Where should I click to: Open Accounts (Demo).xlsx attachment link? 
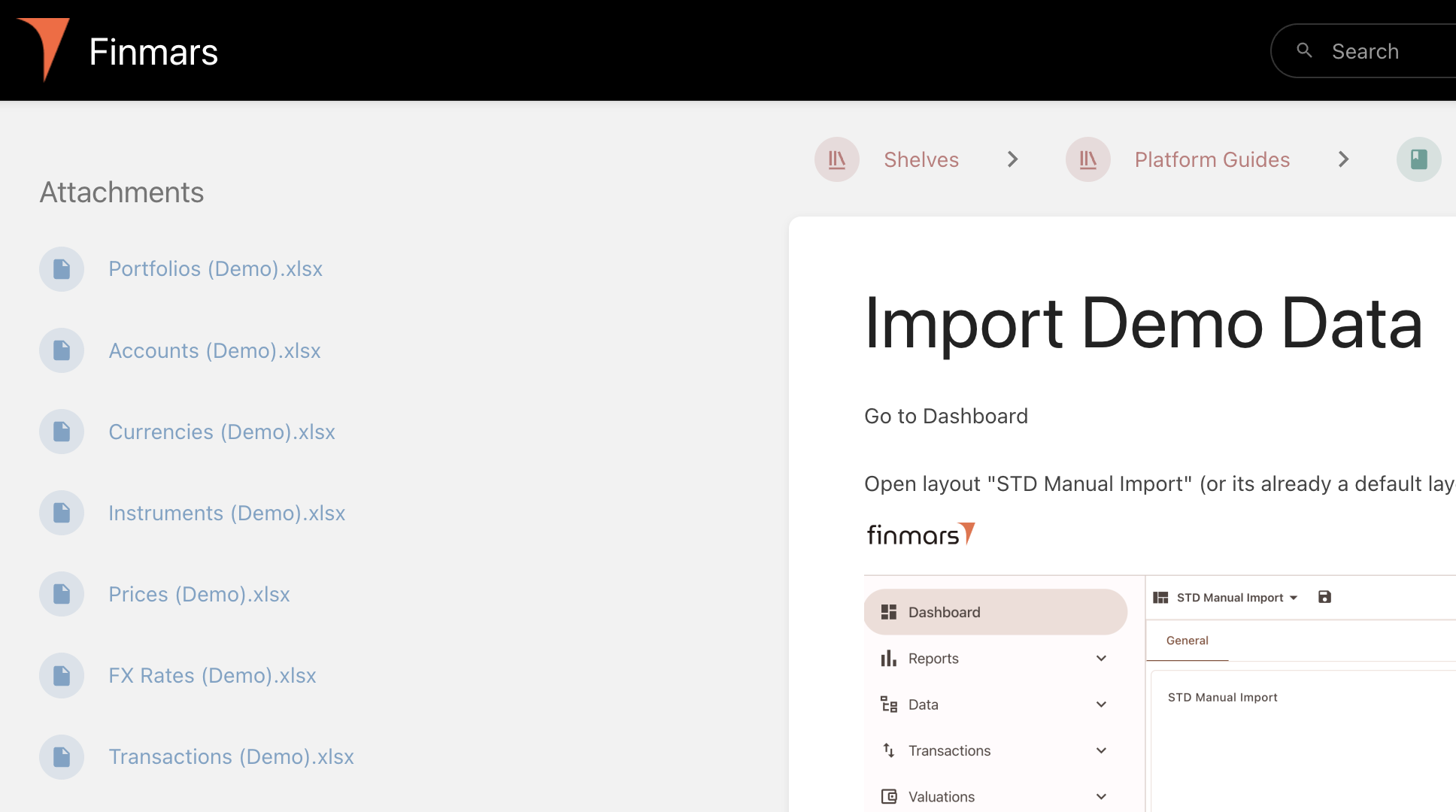pos(214,350)
